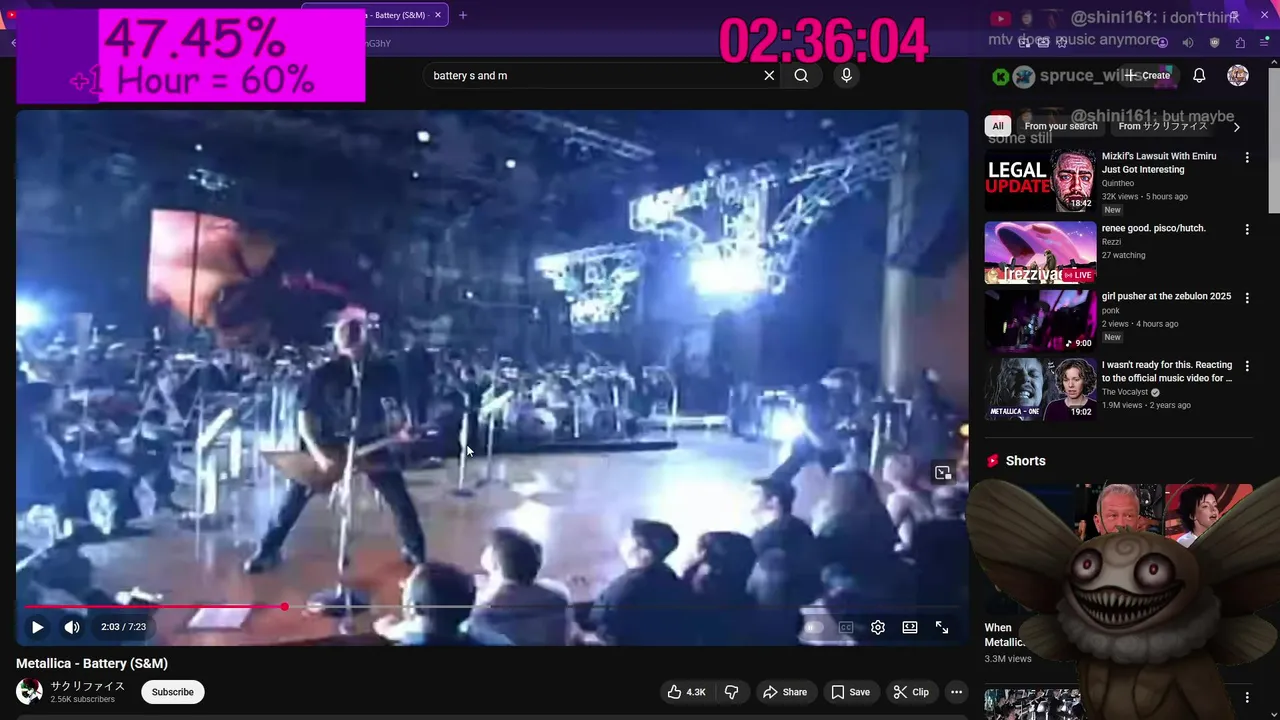Screen dimensions: 1280x720
Task: Select 'From your search' chip
Action: [1061, 126]
